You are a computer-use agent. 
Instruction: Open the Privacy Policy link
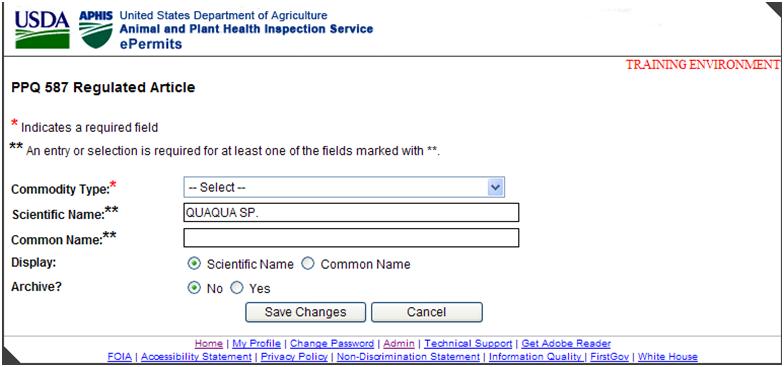[x=294, y=357]
